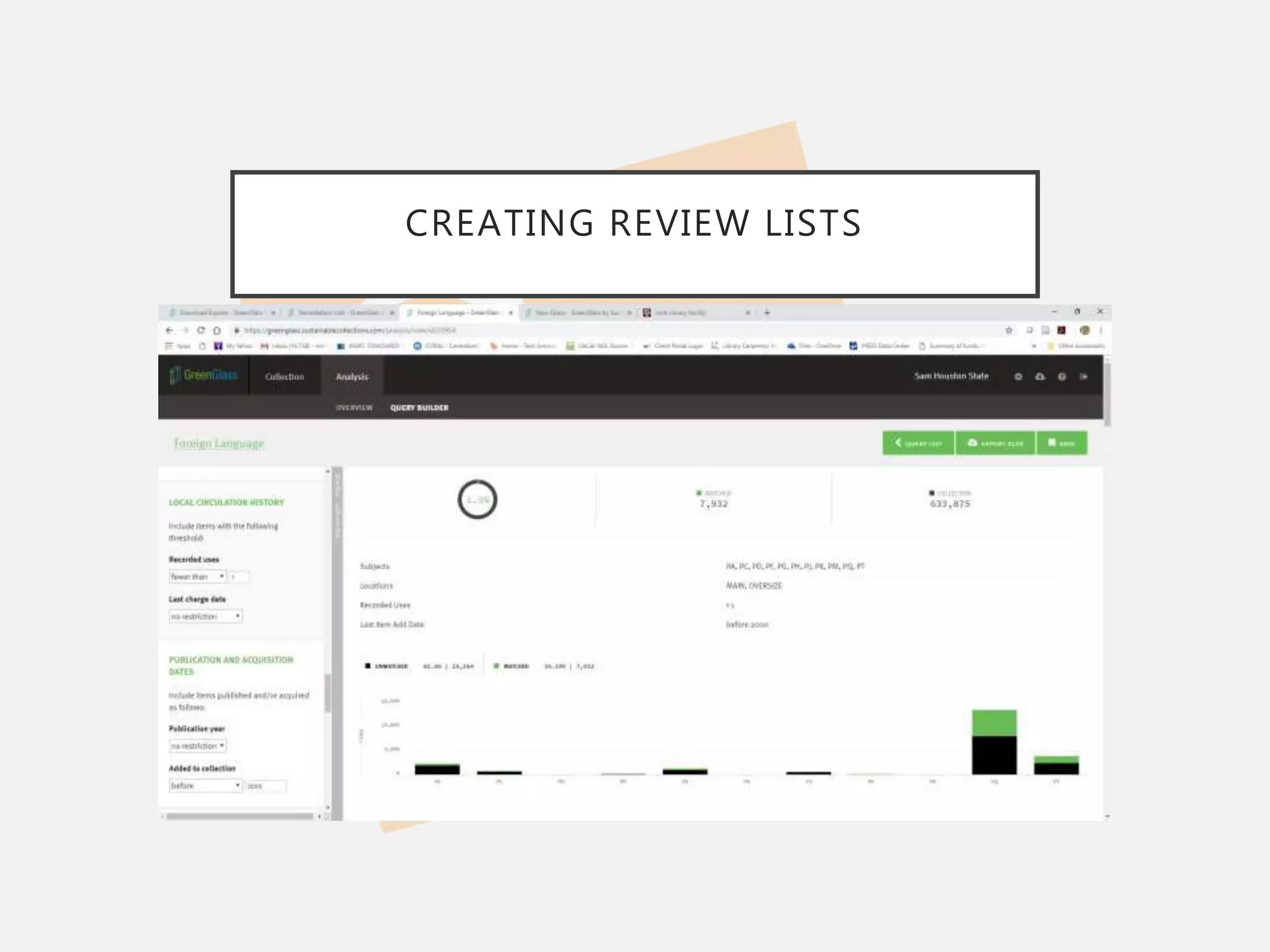Screen dimensions: 1270x952
Task: Switch to the first GreenGlass browser tab
Action: pos(220,312)
